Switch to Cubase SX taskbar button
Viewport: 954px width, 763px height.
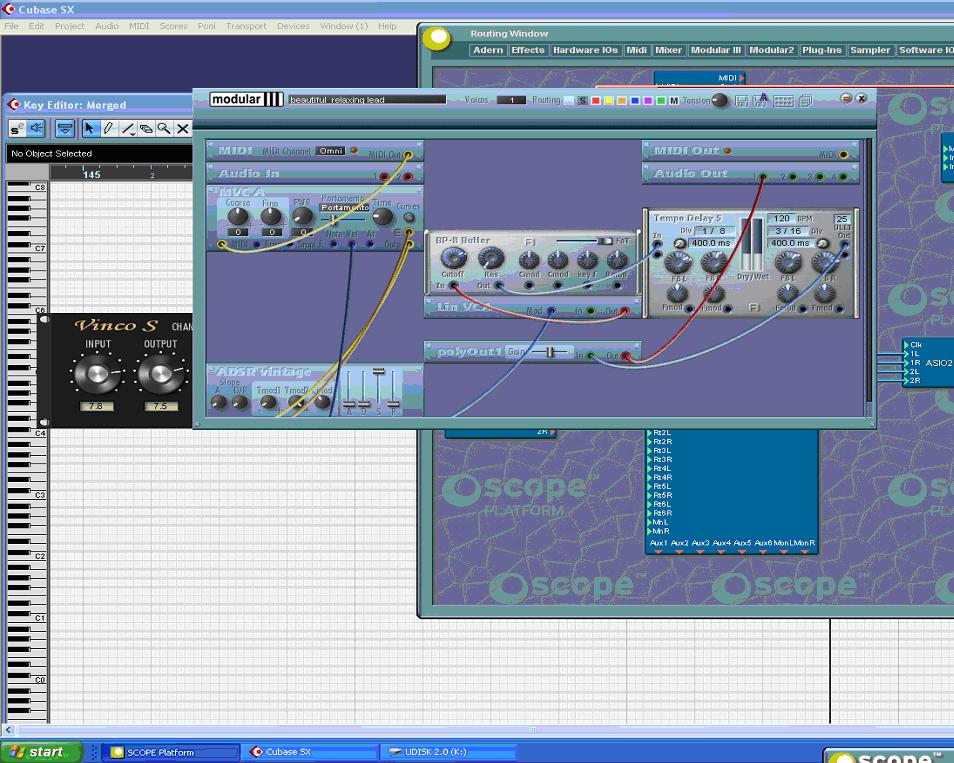click(x=309, y=752)
